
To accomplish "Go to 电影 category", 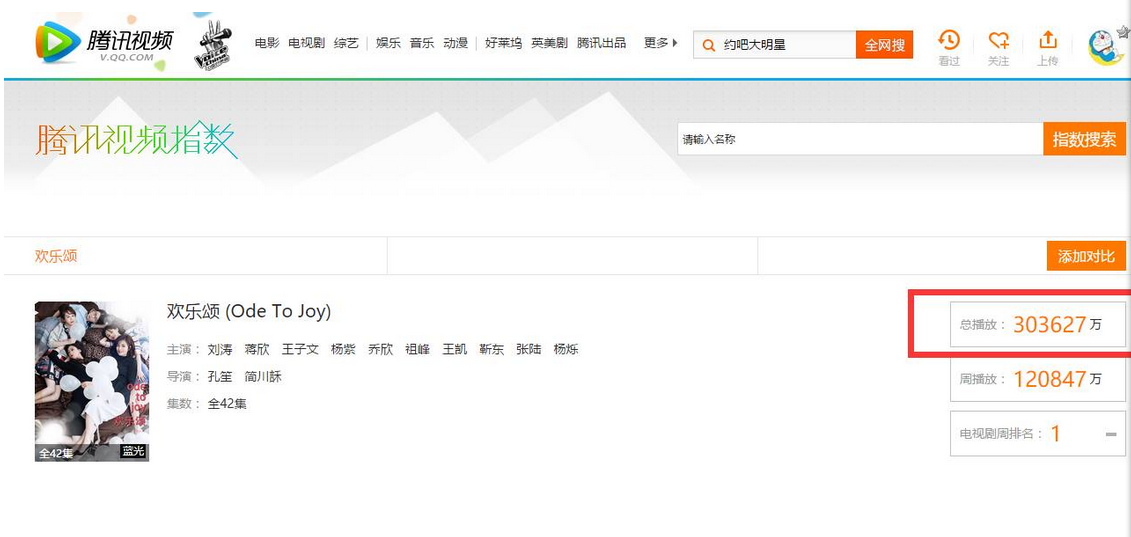I will pyautogui.click(x=267, y=43).
